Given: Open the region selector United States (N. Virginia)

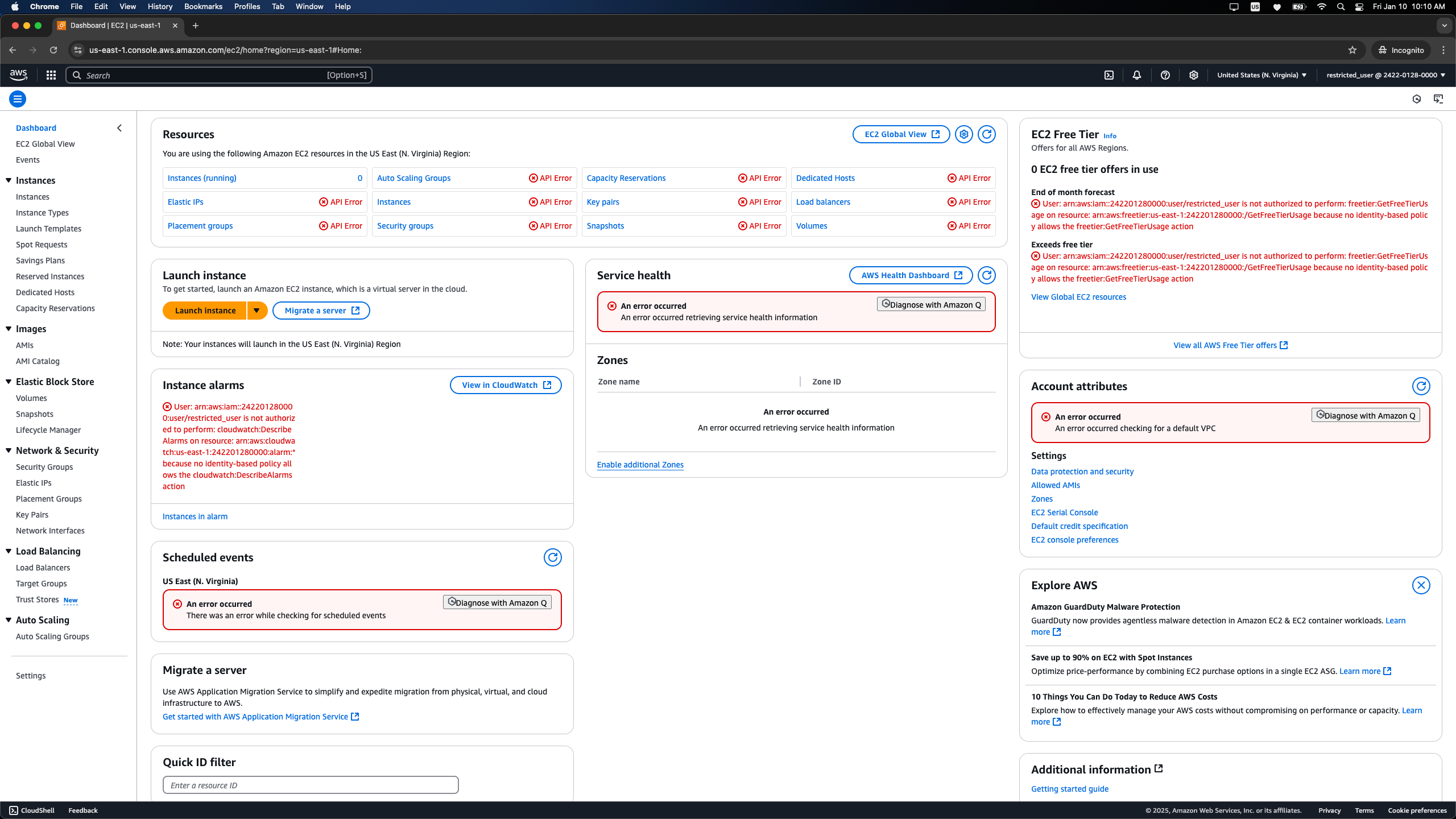Looking at the screenshot, I should point(1261,75).
